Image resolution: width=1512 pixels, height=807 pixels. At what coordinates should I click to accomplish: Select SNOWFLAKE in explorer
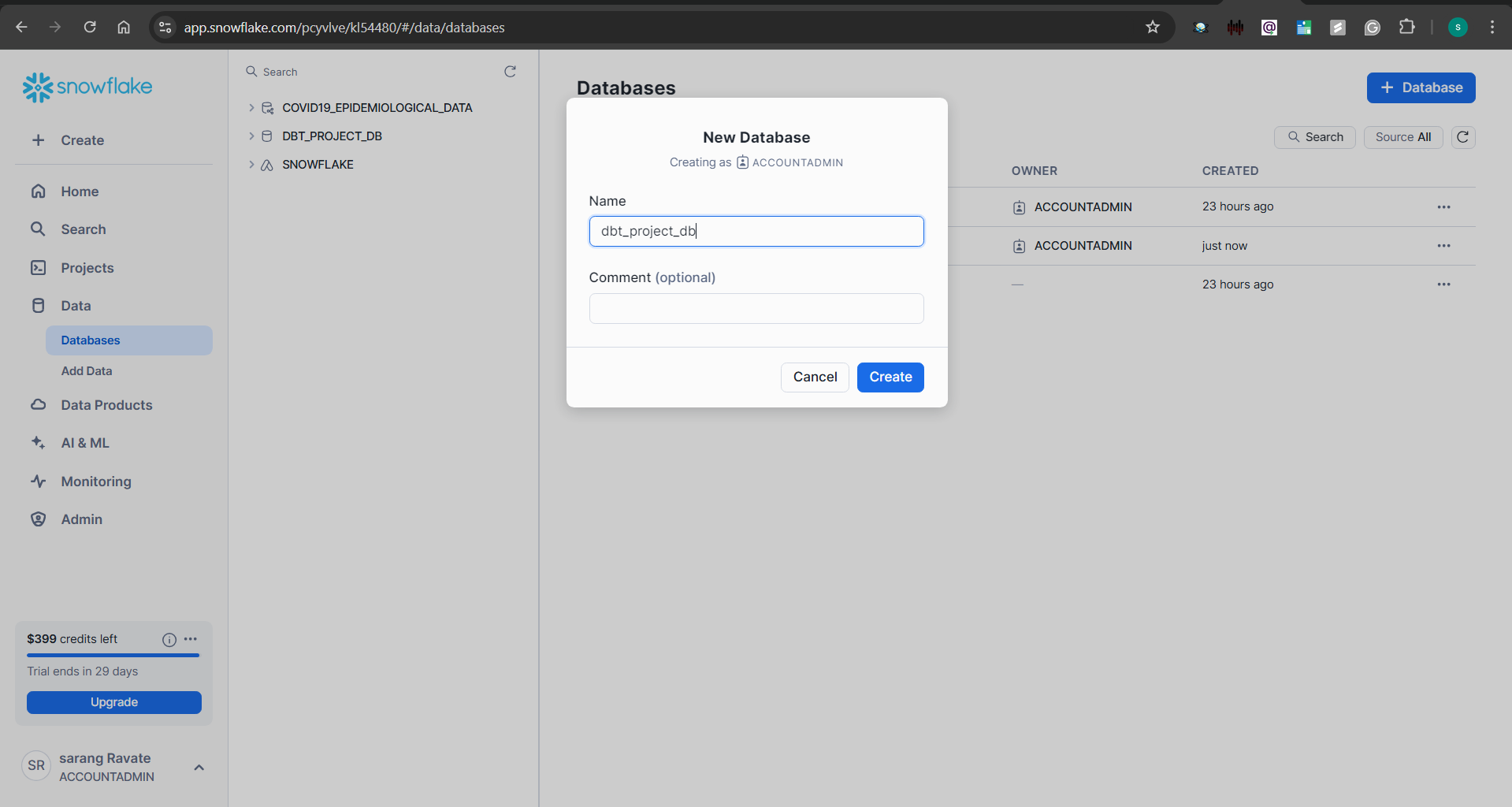[x=318, y=165]
